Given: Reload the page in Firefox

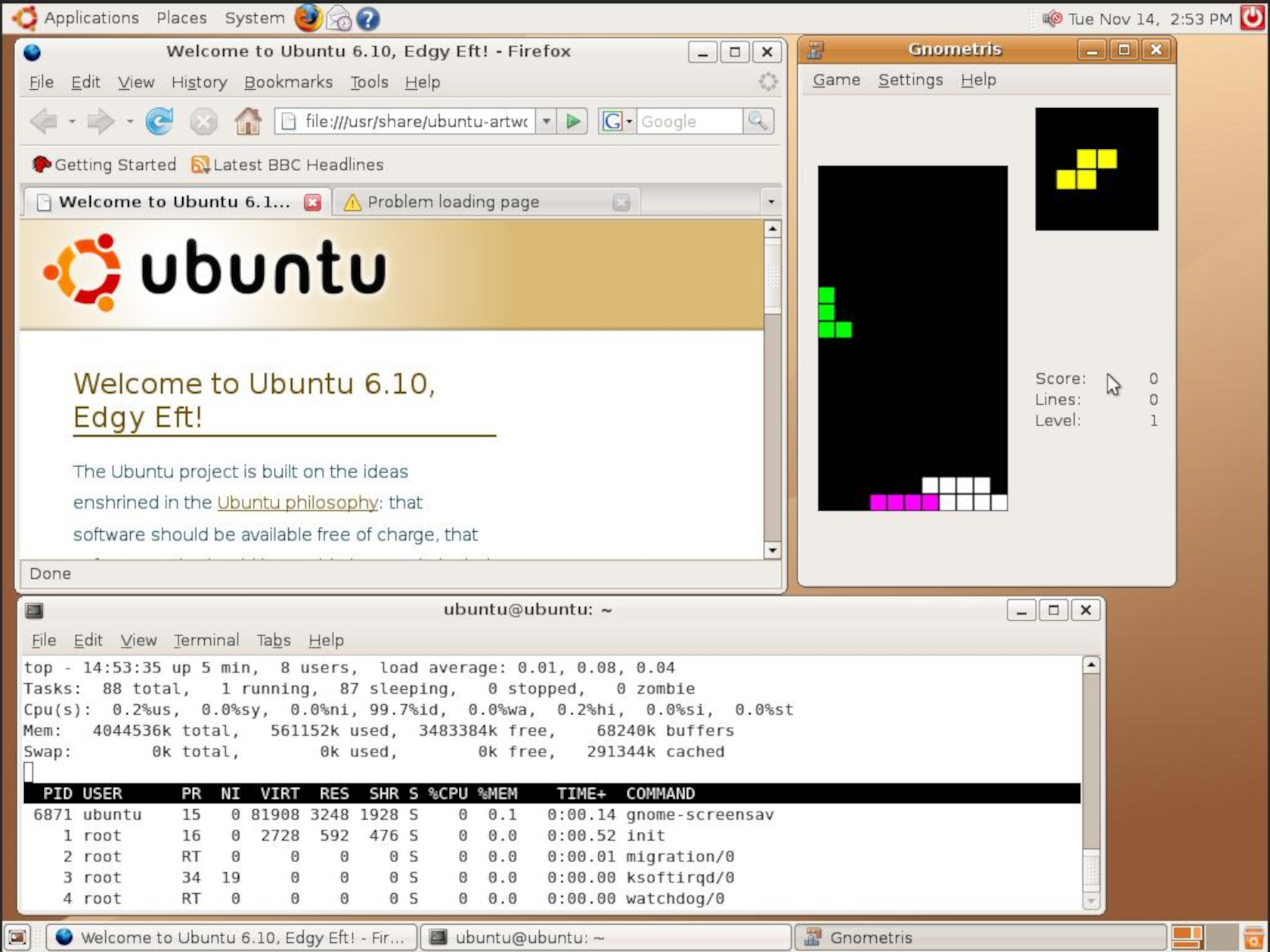Looking at the screenshot, I should click(159, 121).
